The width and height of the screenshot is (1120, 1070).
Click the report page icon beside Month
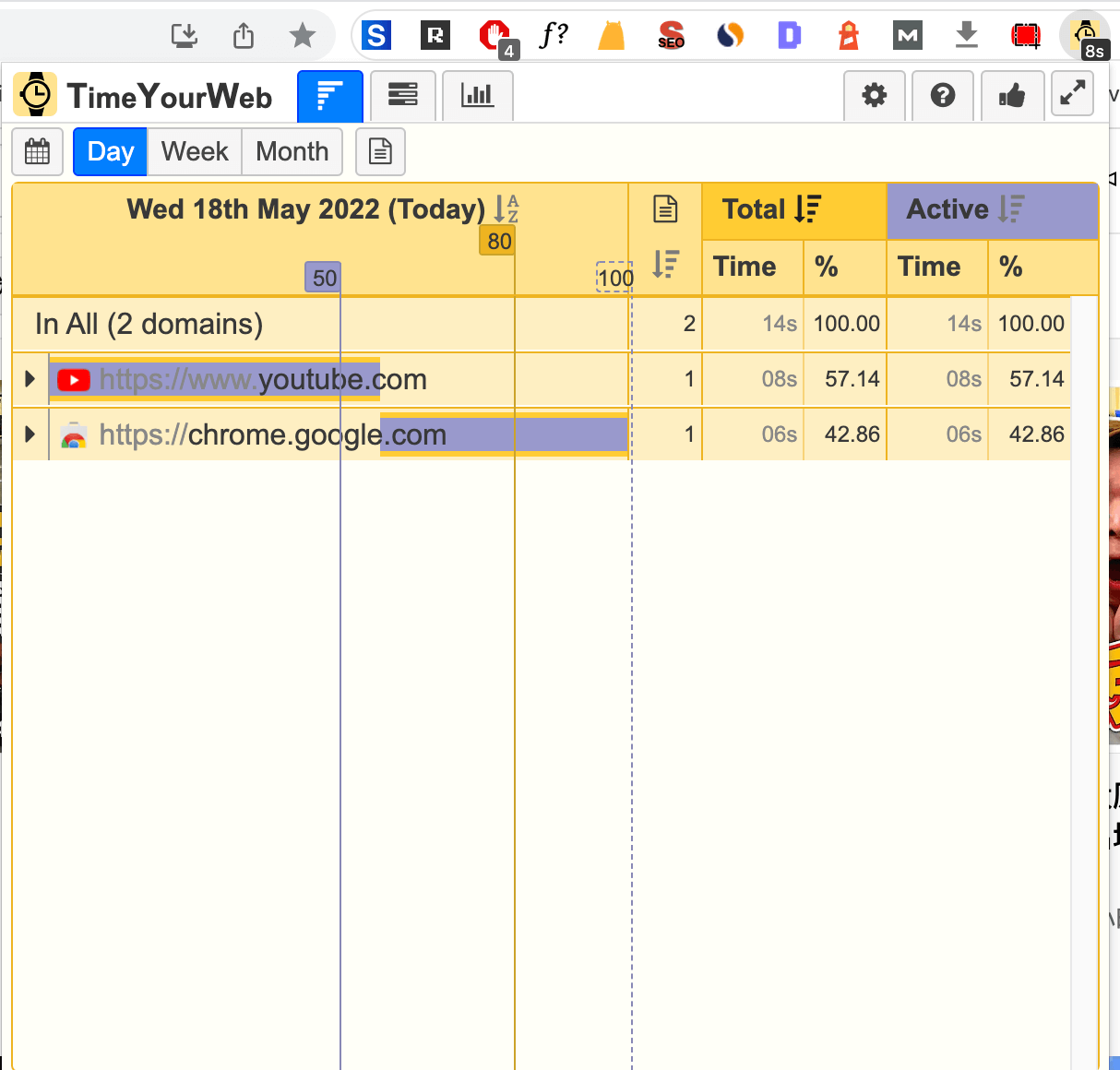(380, 151)
